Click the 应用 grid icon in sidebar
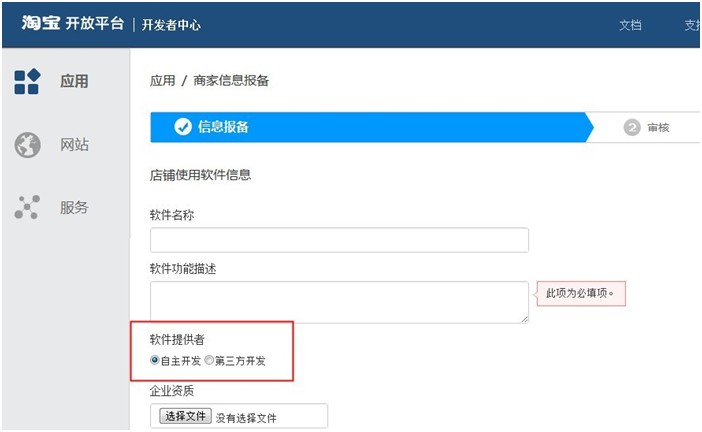The height and width of the screenshot is (432, 702). tap(27, 81)
